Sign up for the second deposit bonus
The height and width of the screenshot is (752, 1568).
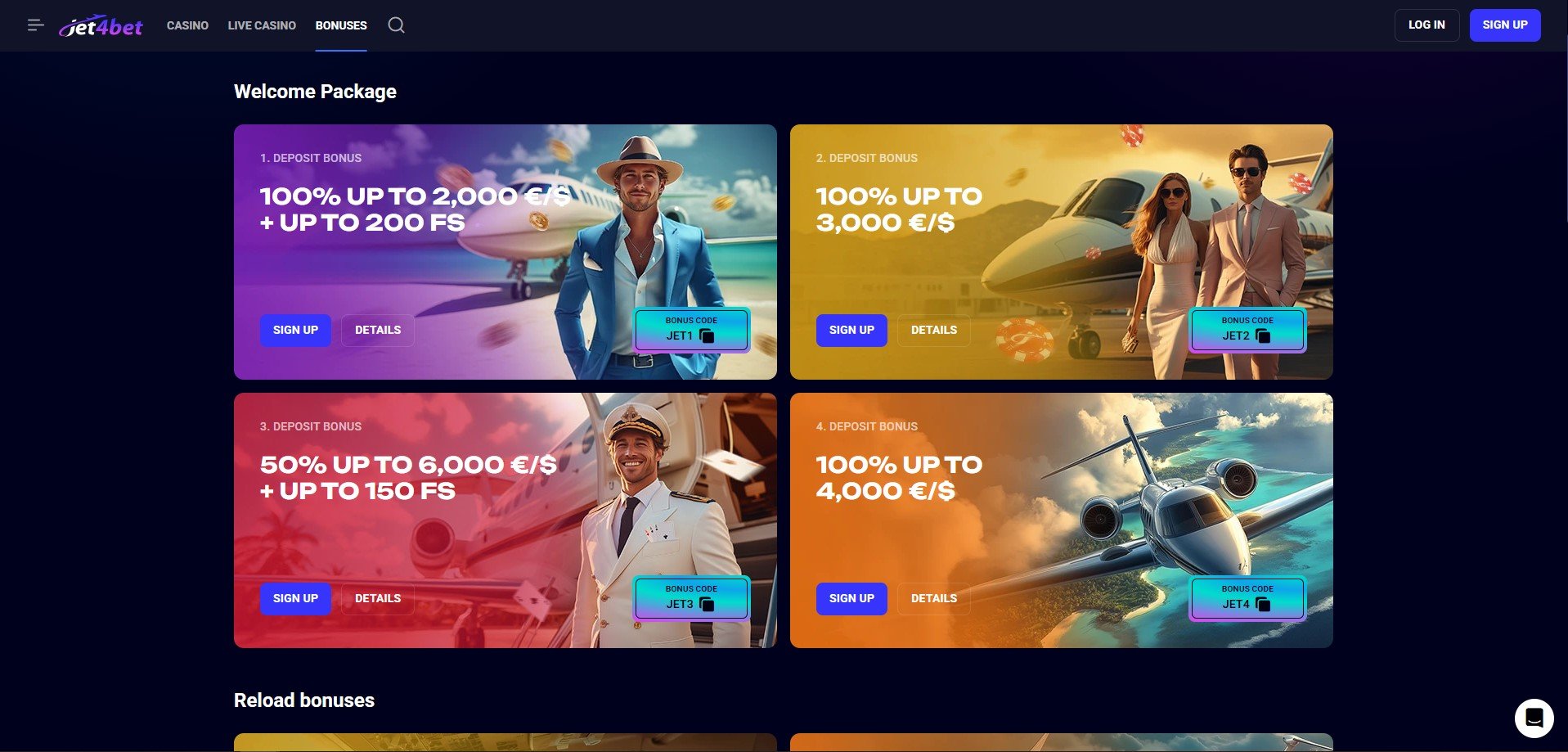(x=851, y=331)
